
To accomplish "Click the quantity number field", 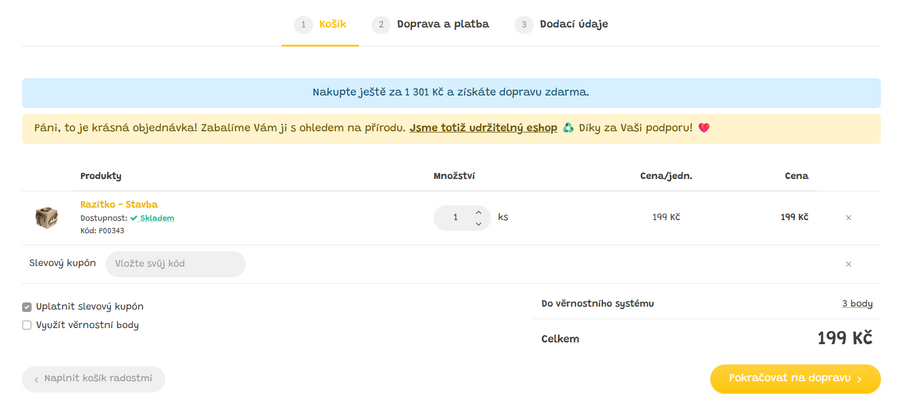I will point(455,217).
